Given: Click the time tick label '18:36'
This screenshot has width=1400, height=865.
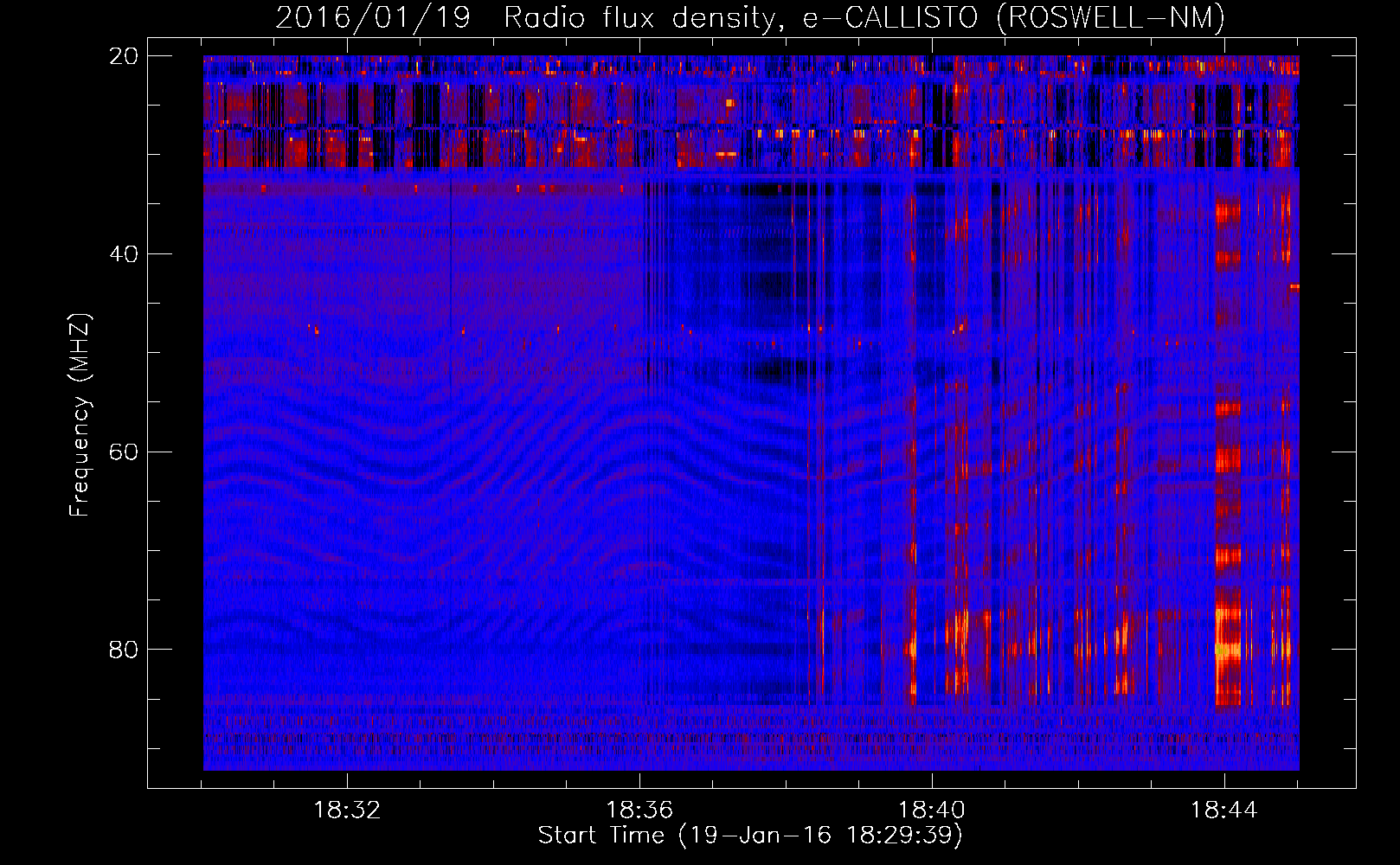Looking at the screenshot, I should point(639,811).
